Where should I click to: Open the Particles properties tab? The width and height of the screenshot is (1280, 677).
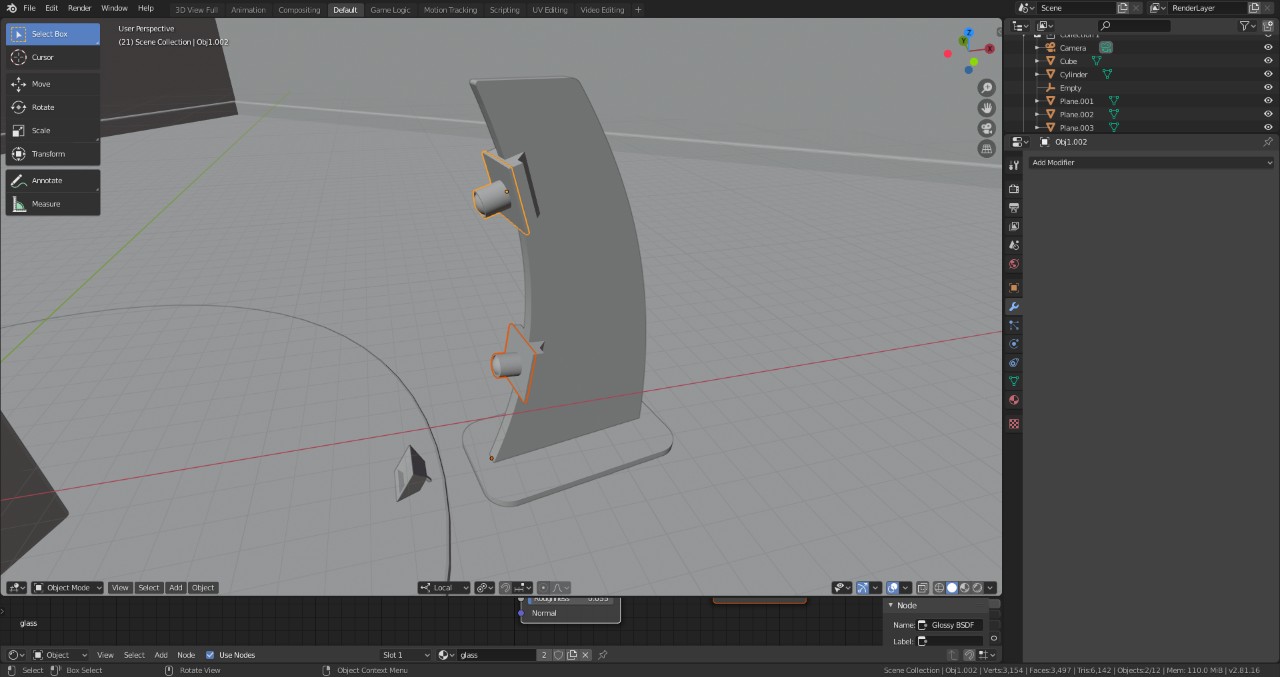(x=1014, y=325)
